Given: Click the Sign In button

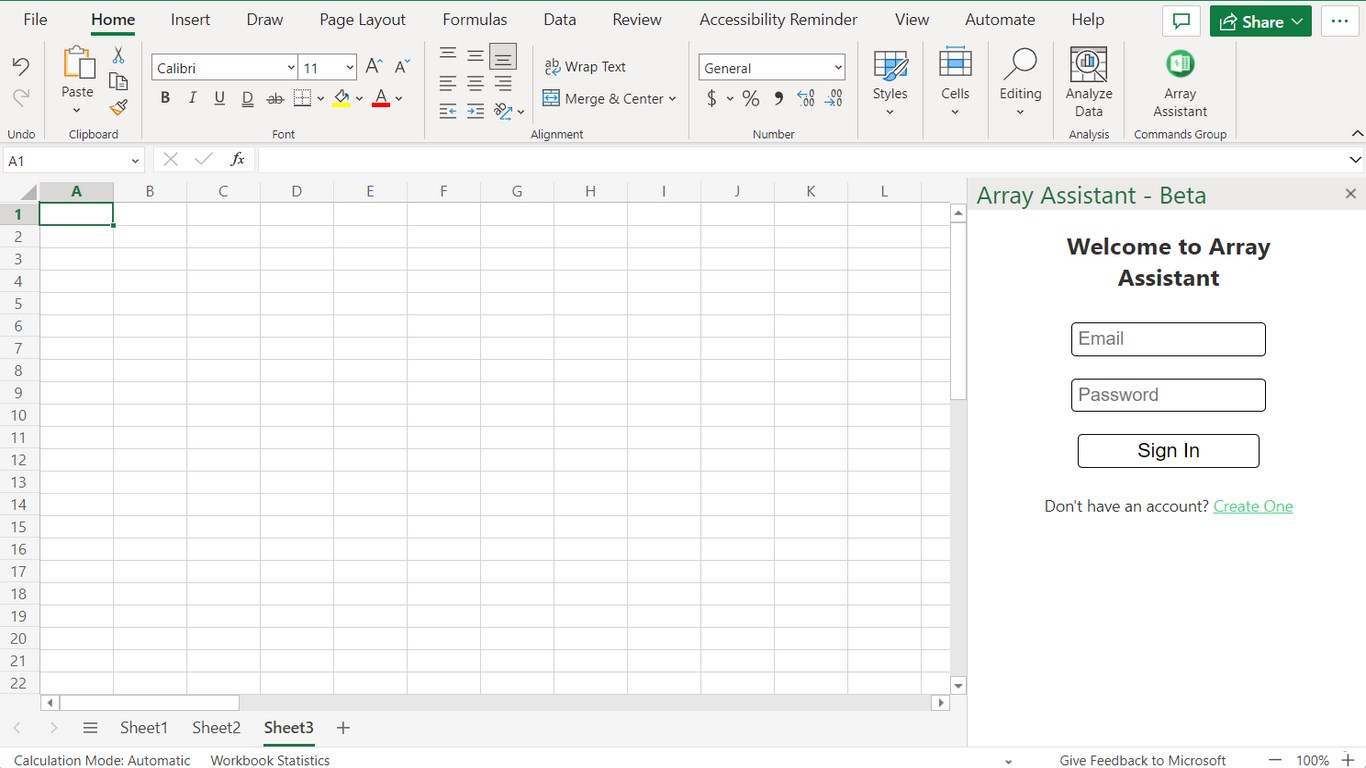Looking at the screenshot, I should coord(1168,451).
